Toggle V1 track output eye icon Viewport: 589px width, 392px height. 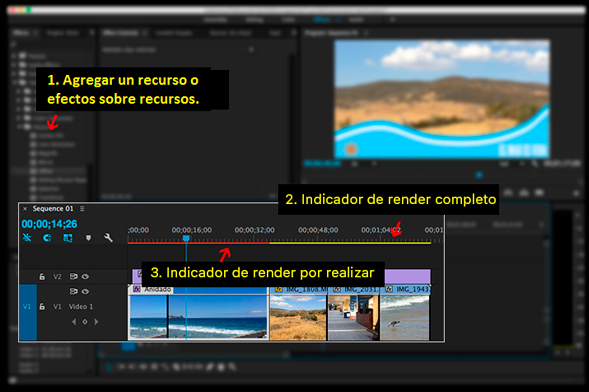tap(86, 291)
